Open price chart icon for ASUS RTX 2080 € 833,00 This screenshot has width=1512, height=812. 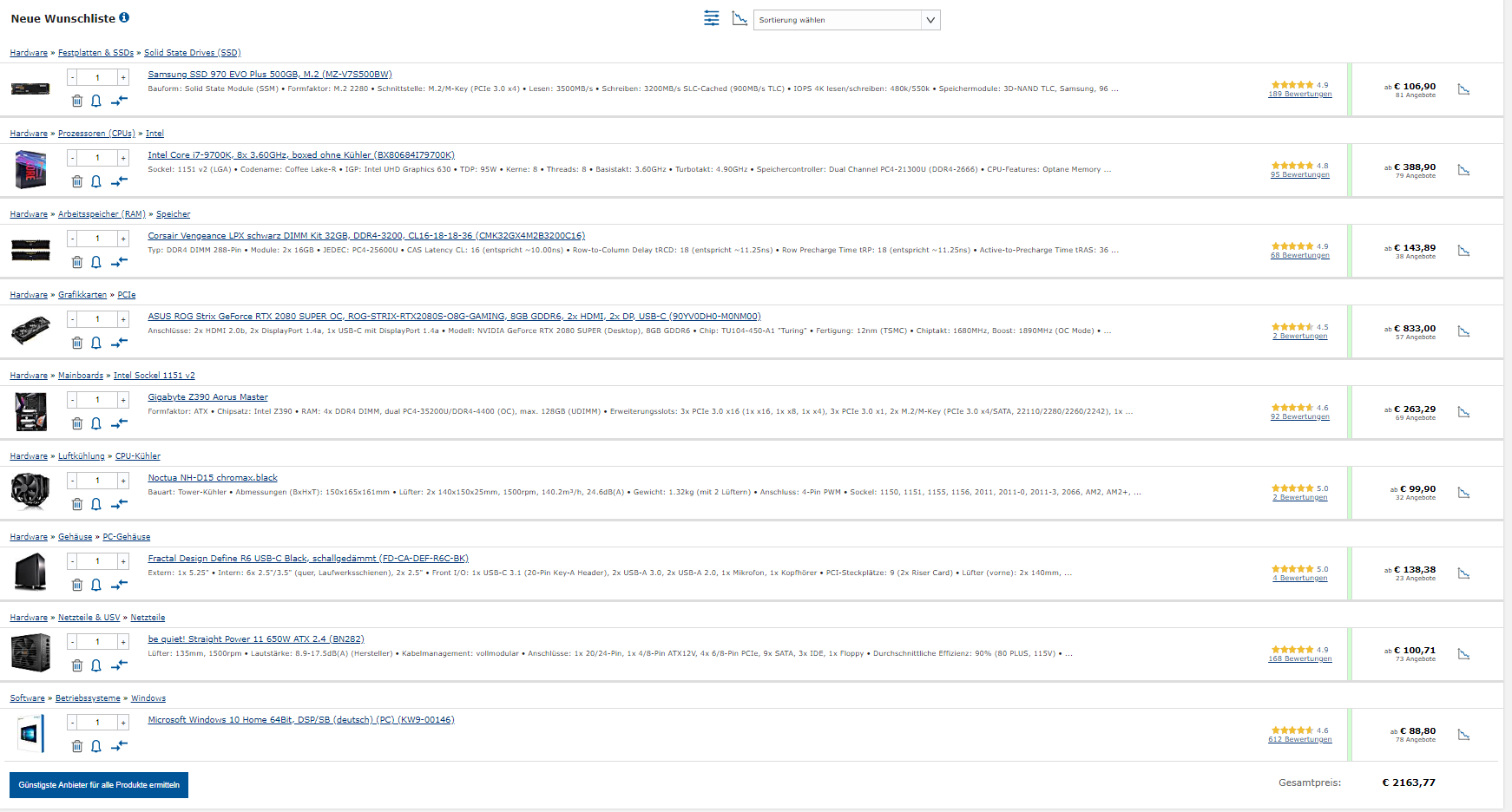click(x=1463, y=331)
